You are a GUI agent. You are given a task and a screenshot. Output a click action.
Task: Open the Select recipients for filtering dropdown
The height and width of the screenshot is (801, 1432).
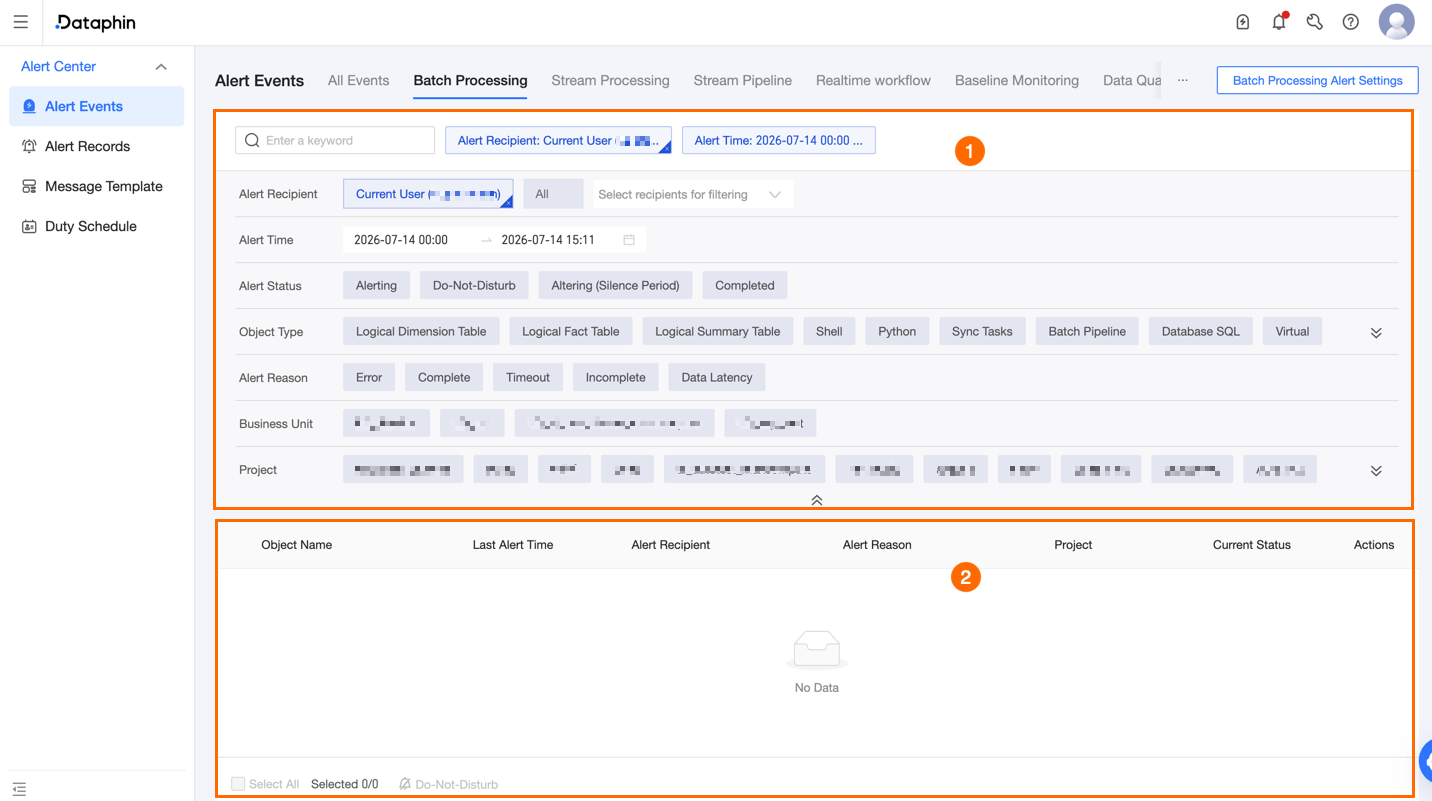click(692, 195)
